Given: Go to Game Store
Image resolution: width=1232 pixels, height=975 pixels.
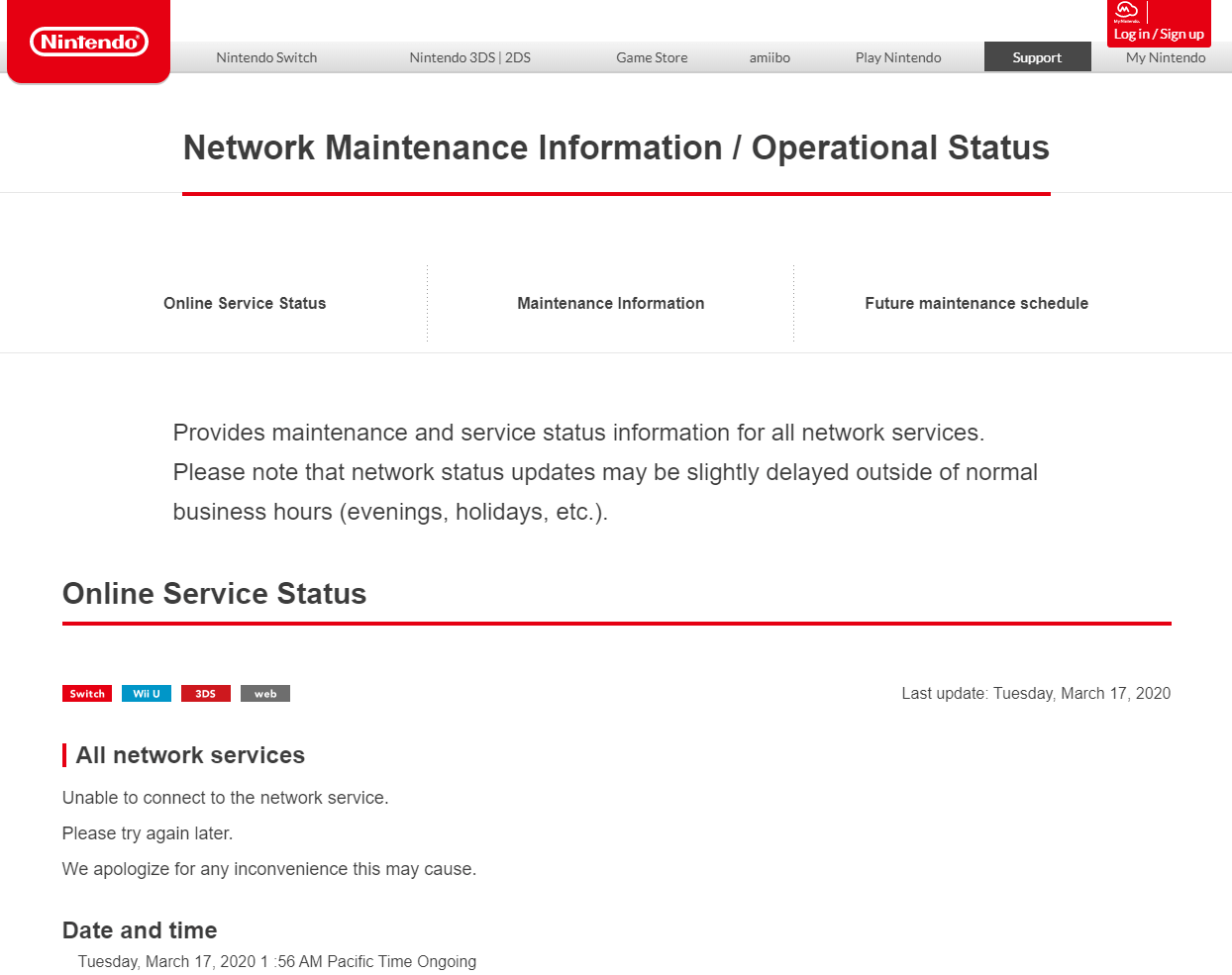Looking at the screenshot, I should (652, 57).
